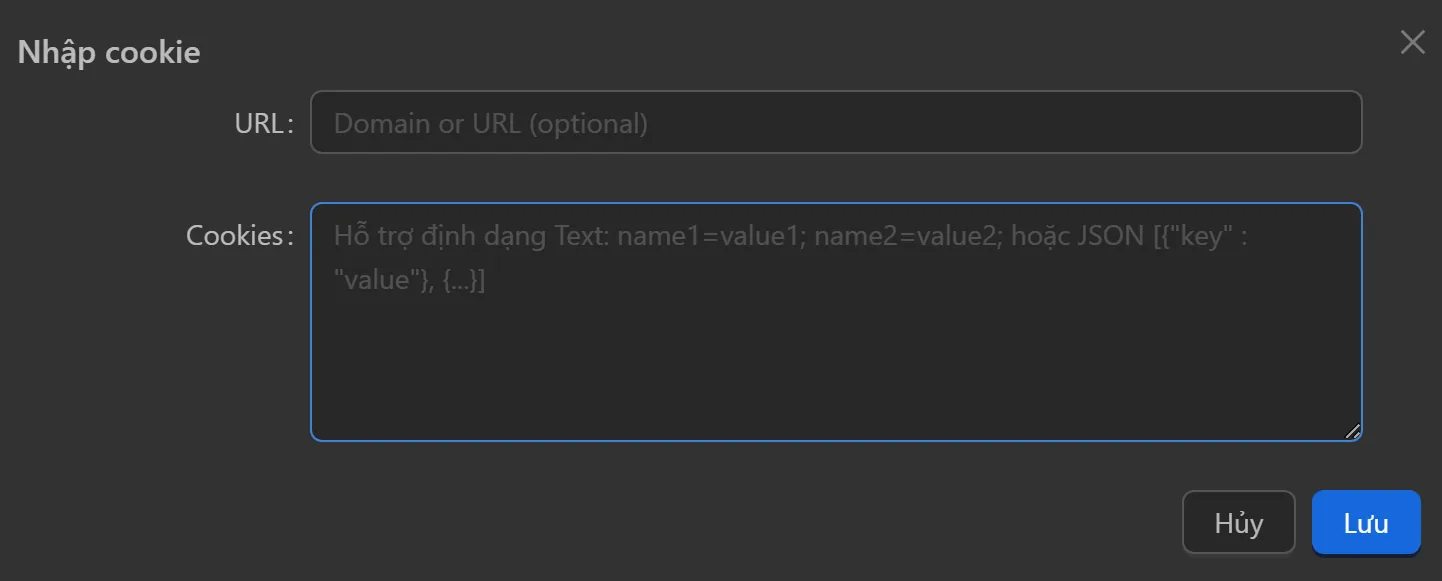Select the Cookies label
The height and width of the screenshot is (581, 1442).
(x=238, y=235)
